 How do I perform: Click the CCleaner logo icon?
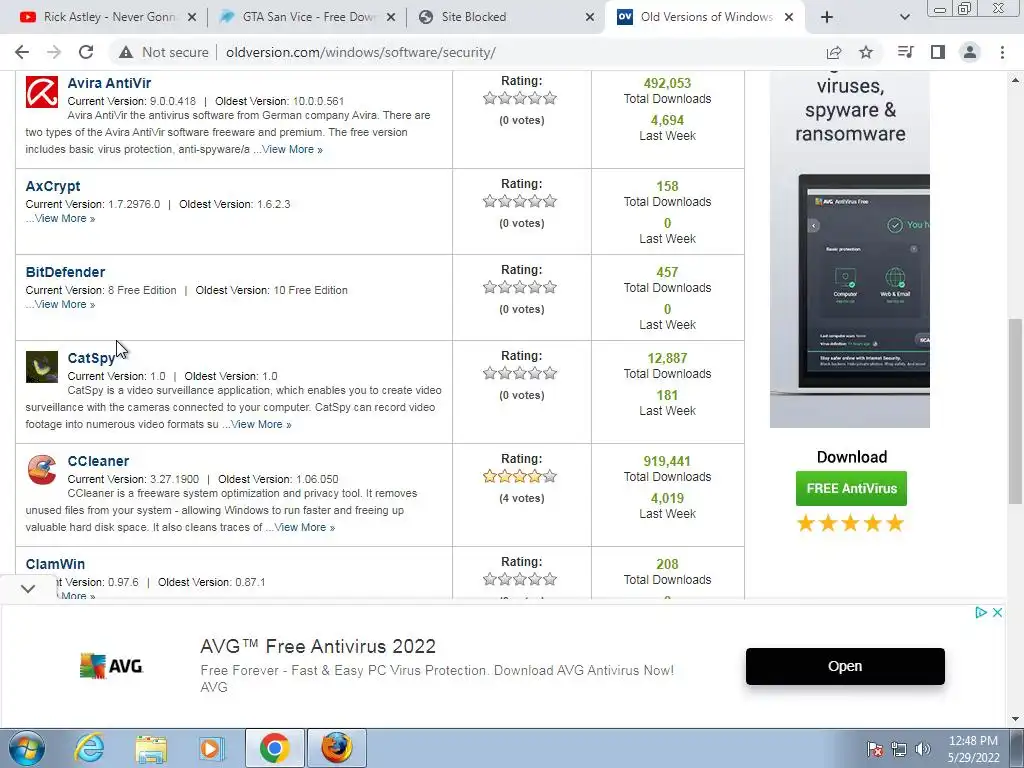[42, 470]
